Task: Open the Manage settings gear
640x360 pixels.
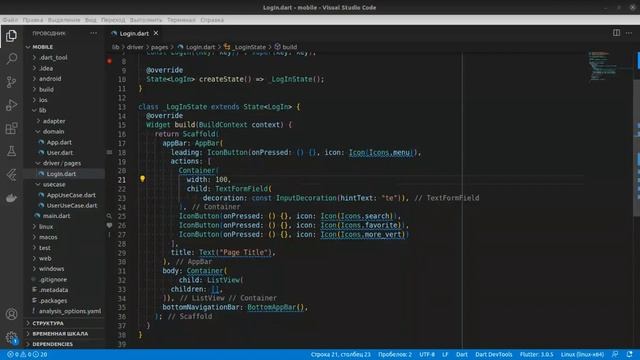Action: click(11, 337)
